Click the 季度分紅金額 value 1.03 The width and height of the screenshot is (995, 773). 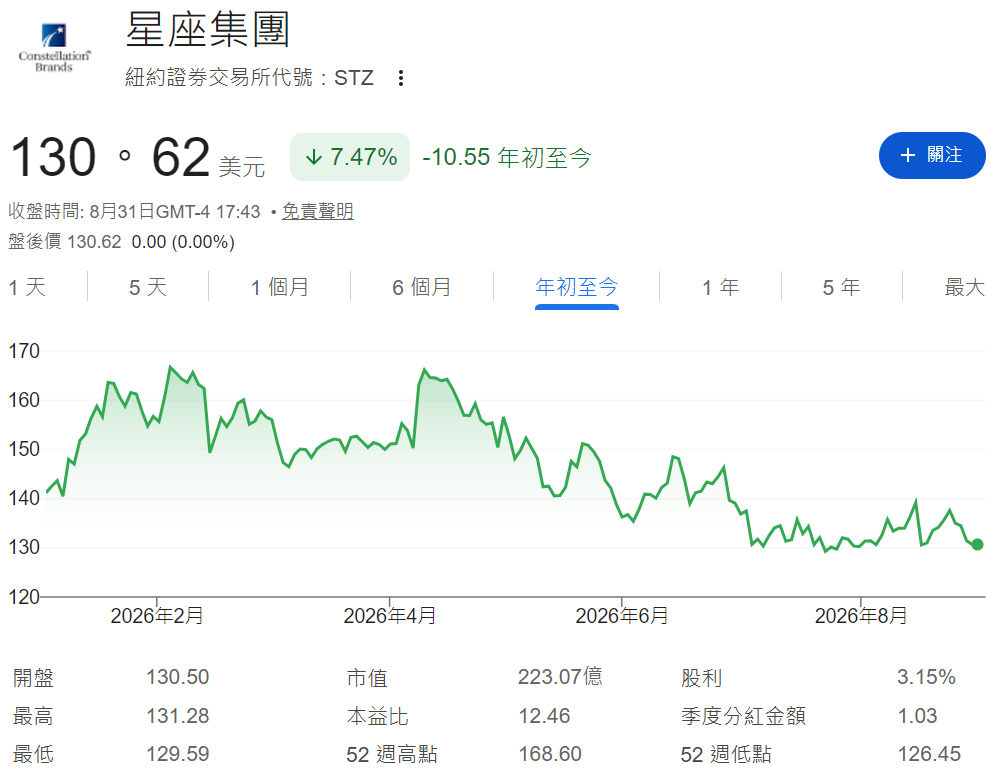tap(918, 716)
